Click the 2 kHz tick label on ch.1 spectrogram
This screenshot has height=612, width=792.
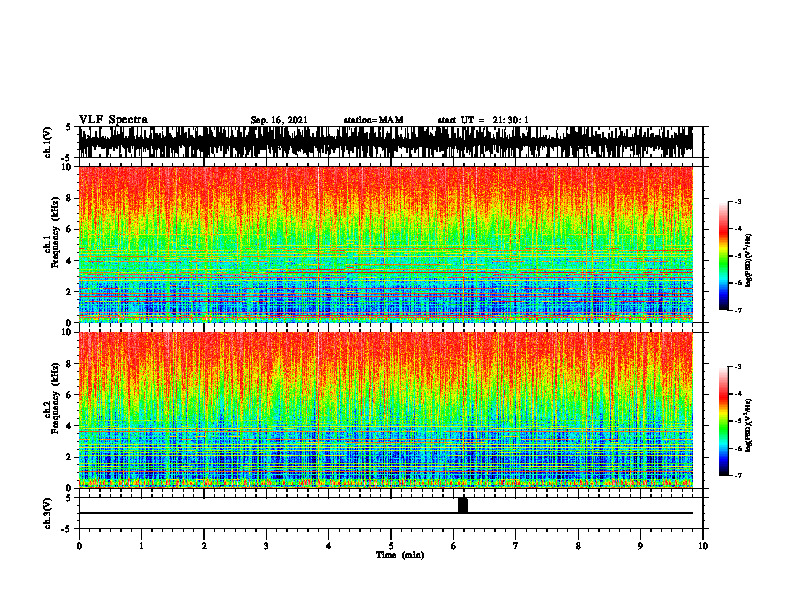[70, 291]
